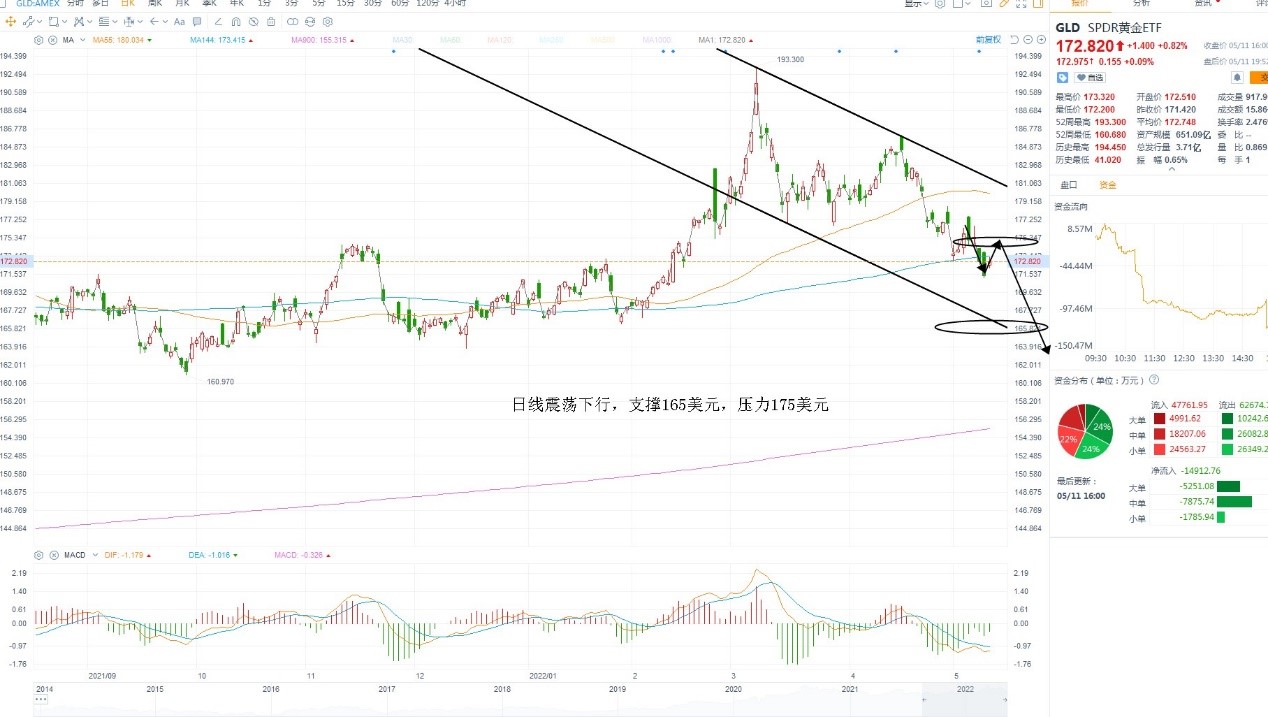The width and height of the screenshot is (1268, 717).
Task: Click the 2020 timeline navigator area
Action: 733,689
